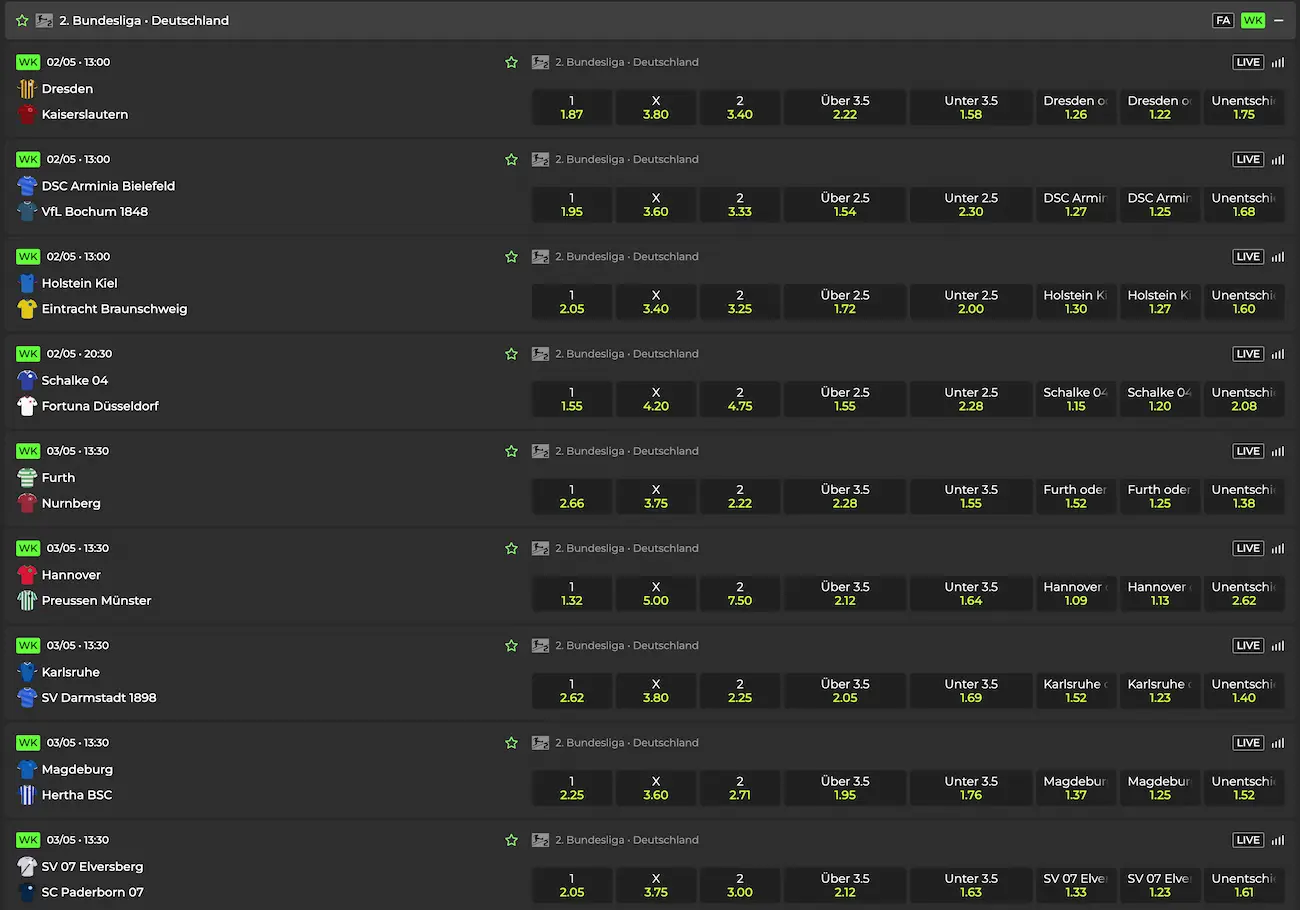Favorite the 2. Bundesliga league header star
The image size is (1300, 910).
point(22,20)
